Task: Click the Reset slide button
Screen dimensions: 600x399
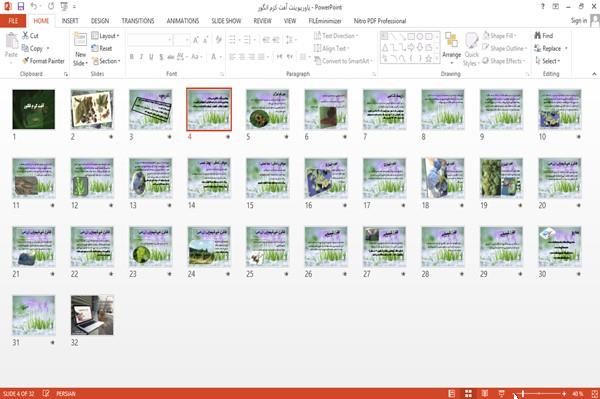Action: click(x=102, y=48)
